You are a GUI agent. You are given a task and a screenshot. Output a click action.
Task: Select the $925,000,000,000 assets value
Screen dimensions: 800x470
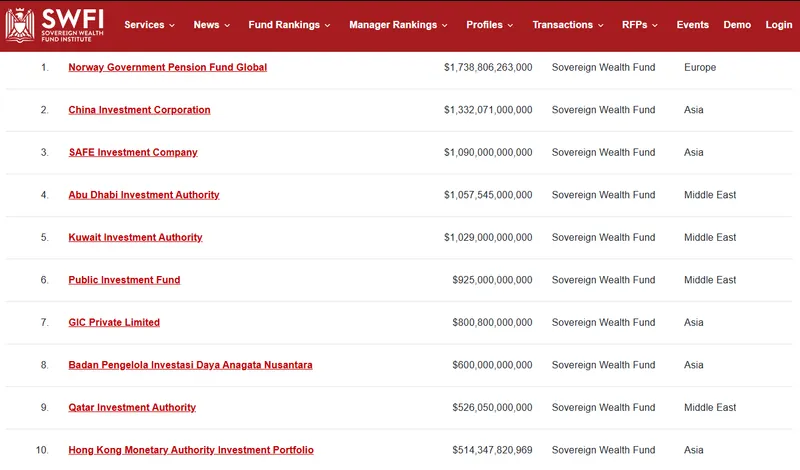pyautogui.click(x=492, y=280)
